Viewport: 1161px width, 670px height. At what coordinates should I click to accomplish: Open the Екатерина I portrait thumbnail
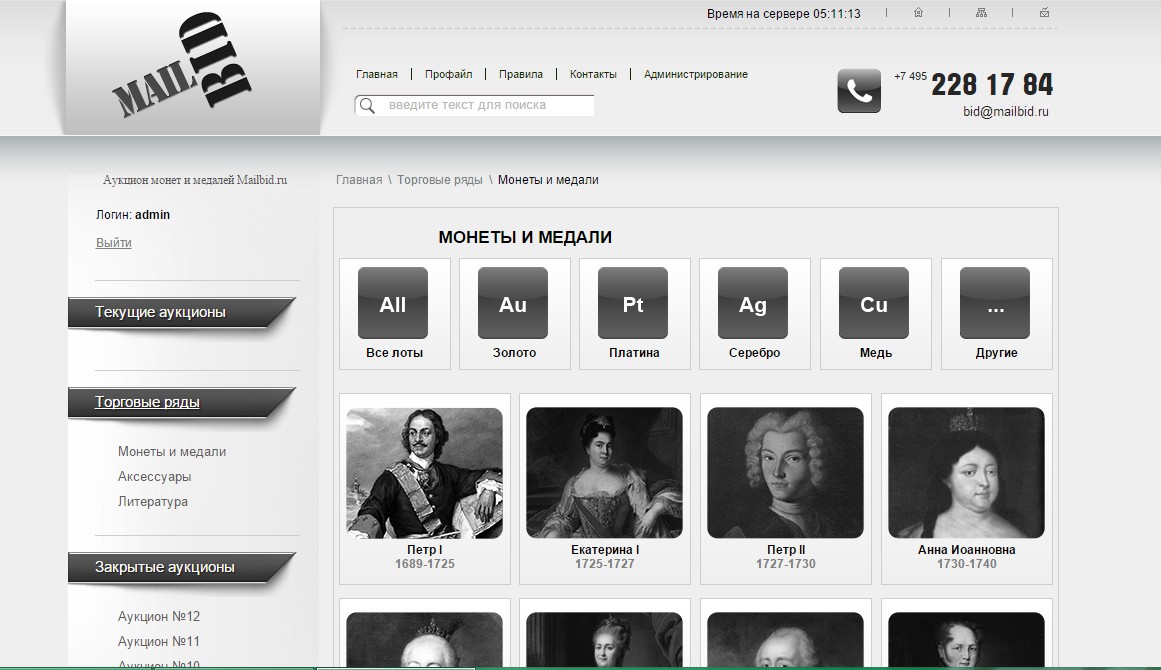(x=604, y=473)
